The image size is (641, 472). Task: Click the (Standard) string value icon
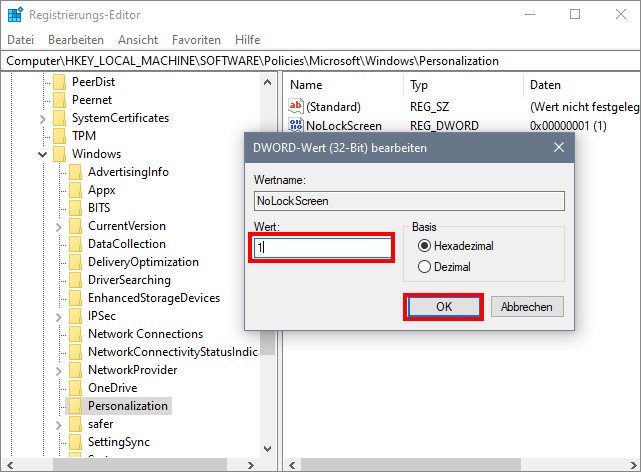[296, 106]
